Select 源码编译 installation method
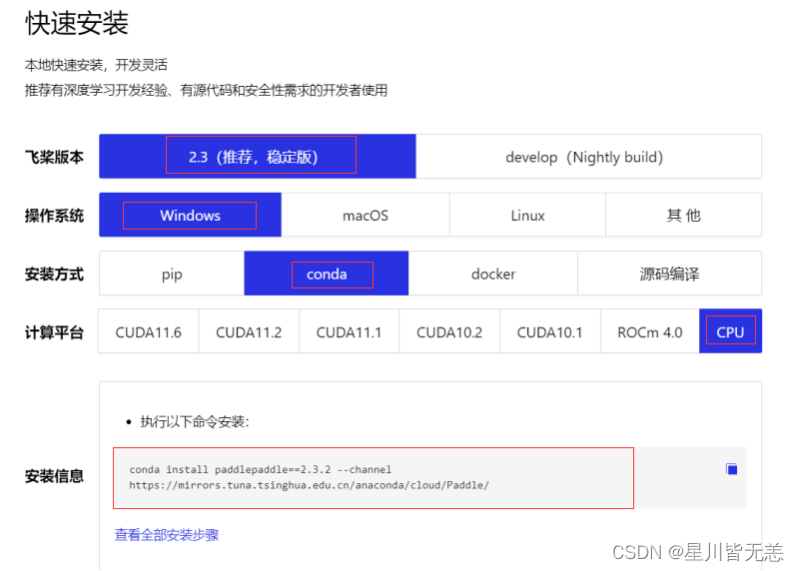The height and width of the screenshot is (571, 799). coord(670,274)
